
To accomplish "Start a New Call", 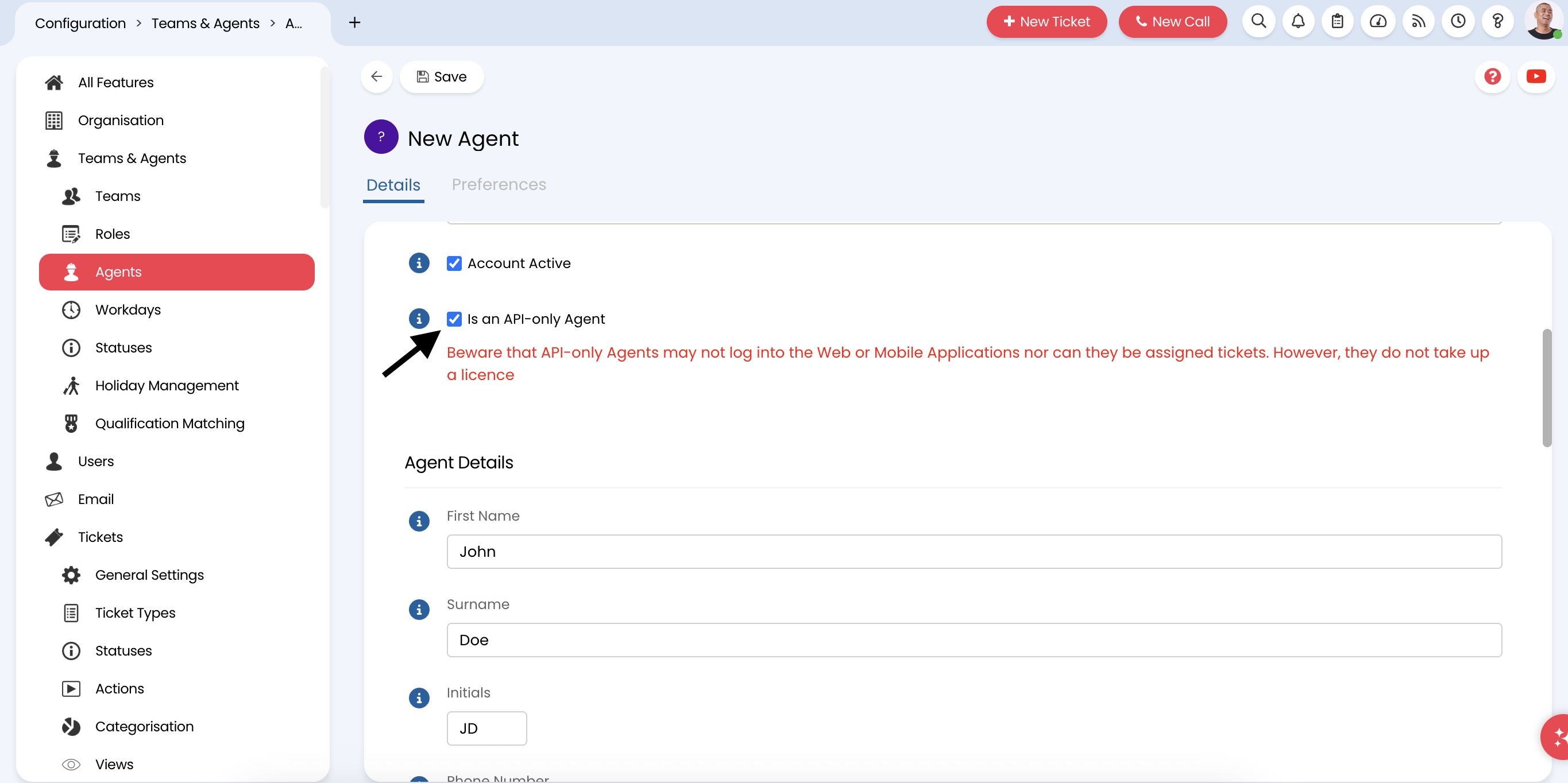I will coord(1172,21).
